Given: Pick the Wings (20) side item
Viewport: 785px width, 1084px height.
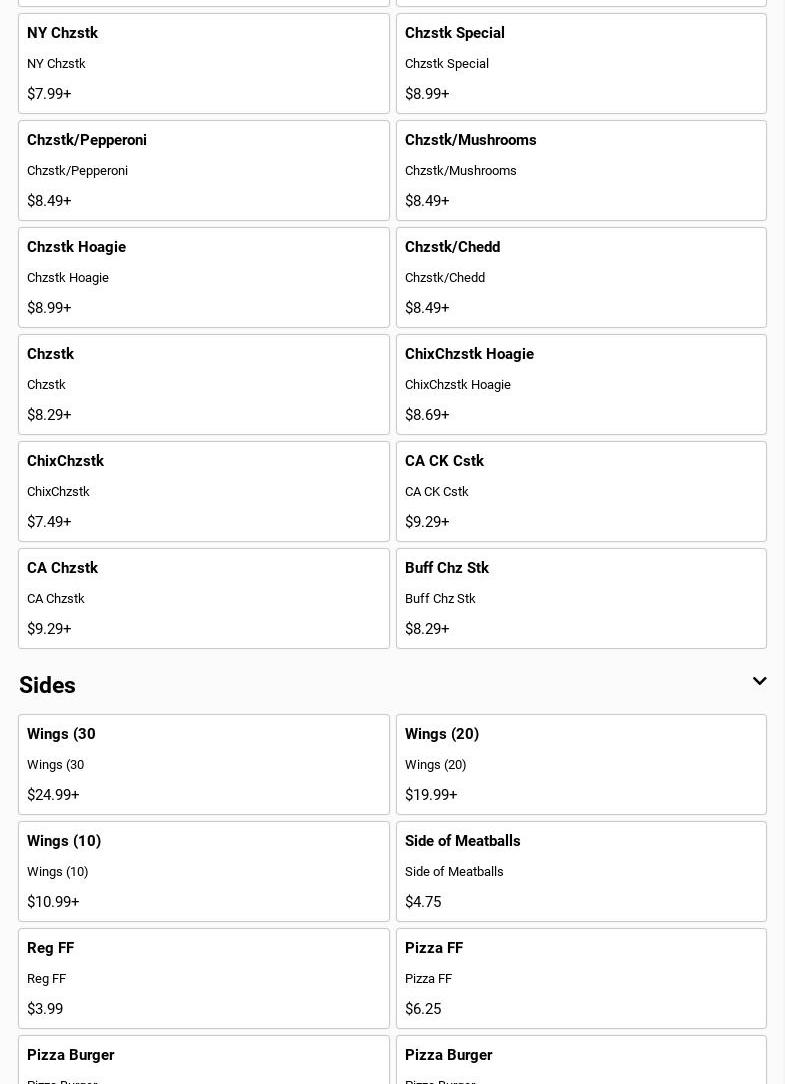Looking at the screenshot, I should [581, 764].
